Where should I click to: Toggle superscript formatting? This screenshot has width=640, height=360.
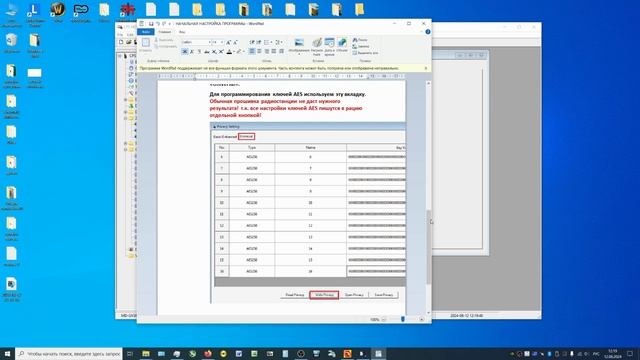221,51
